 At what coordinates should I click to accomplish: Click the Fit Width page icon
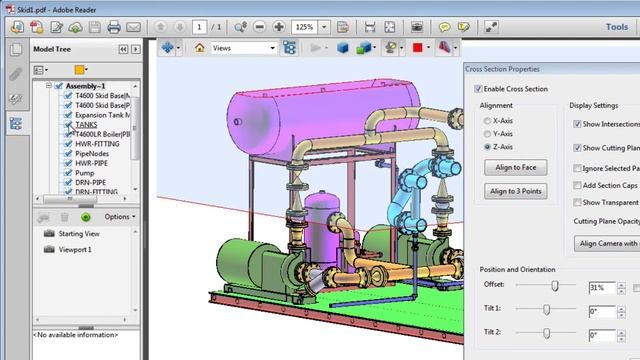370,27
